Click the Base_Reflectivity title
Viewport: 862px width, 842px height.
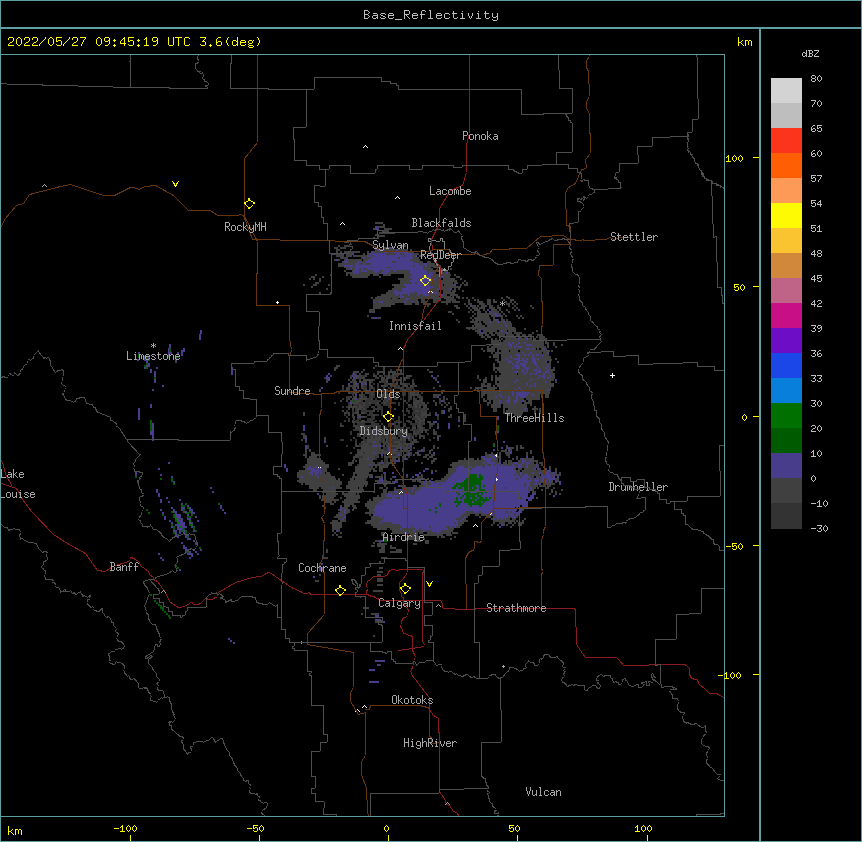pos(431,15)
